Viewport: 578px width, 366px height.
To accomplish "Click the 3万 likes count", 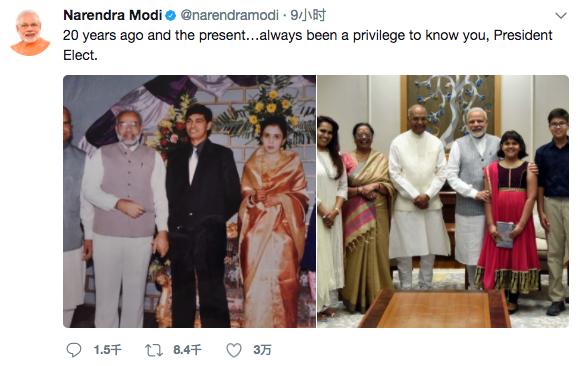I will tap(262, 350).
